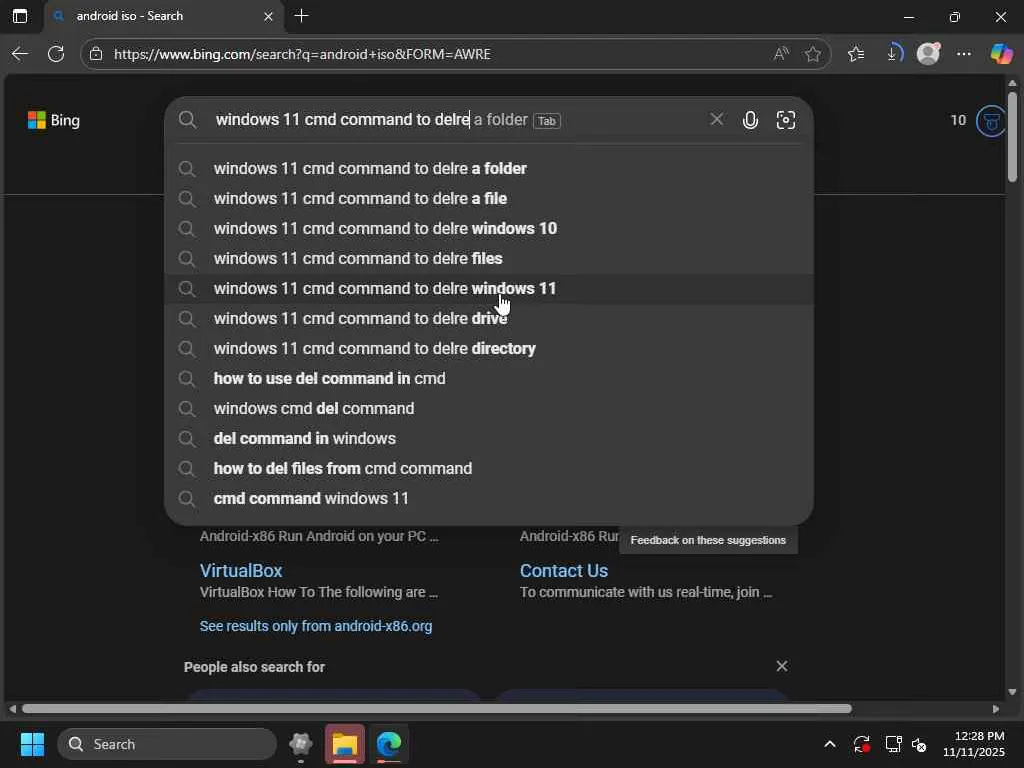The width and height of the screenshot is (1024, 768).
Task: Open a new browser tab
Action: click(302, 16)
